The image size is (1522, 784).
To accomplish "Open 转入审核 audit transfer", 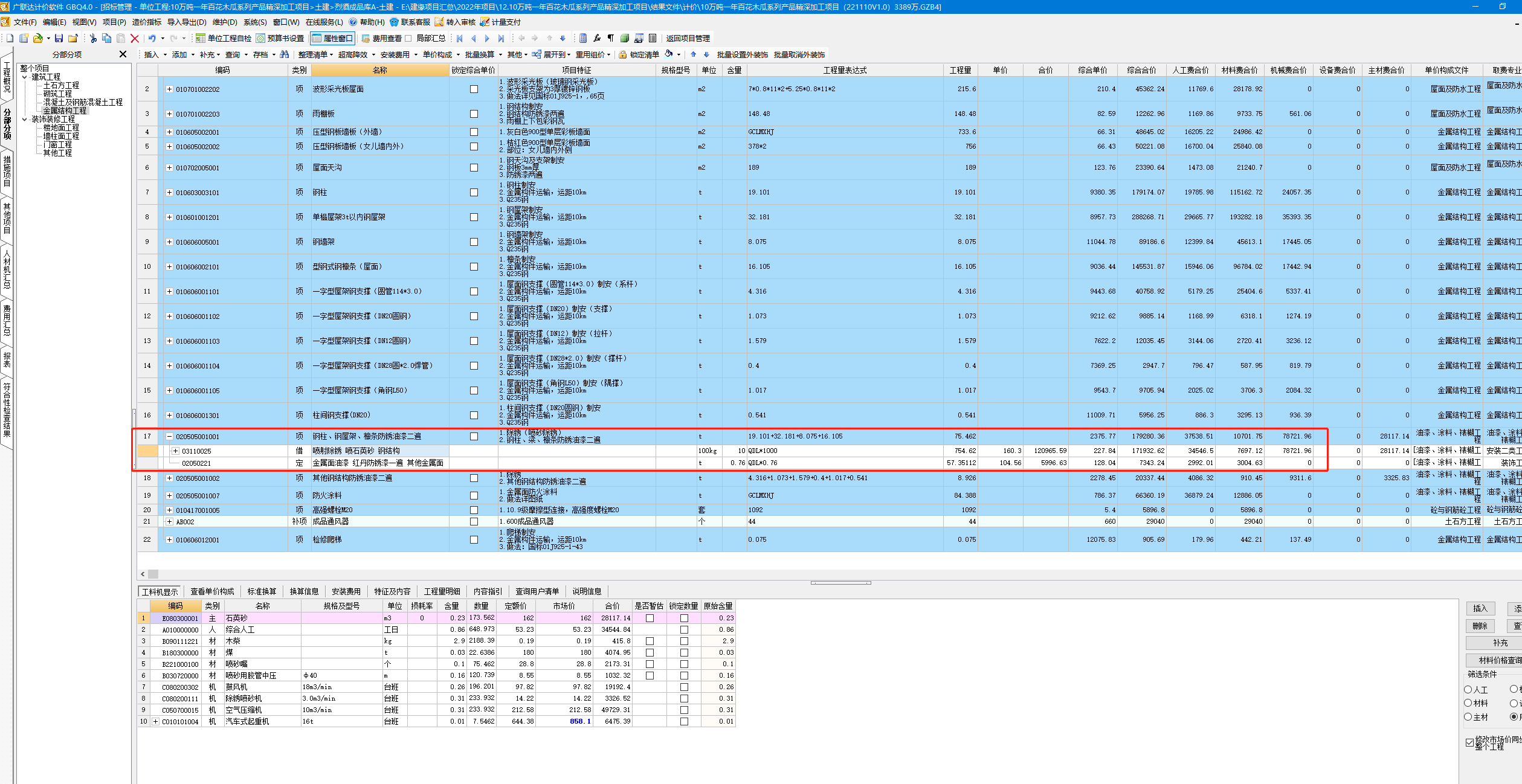I will [x=455, y=22].
